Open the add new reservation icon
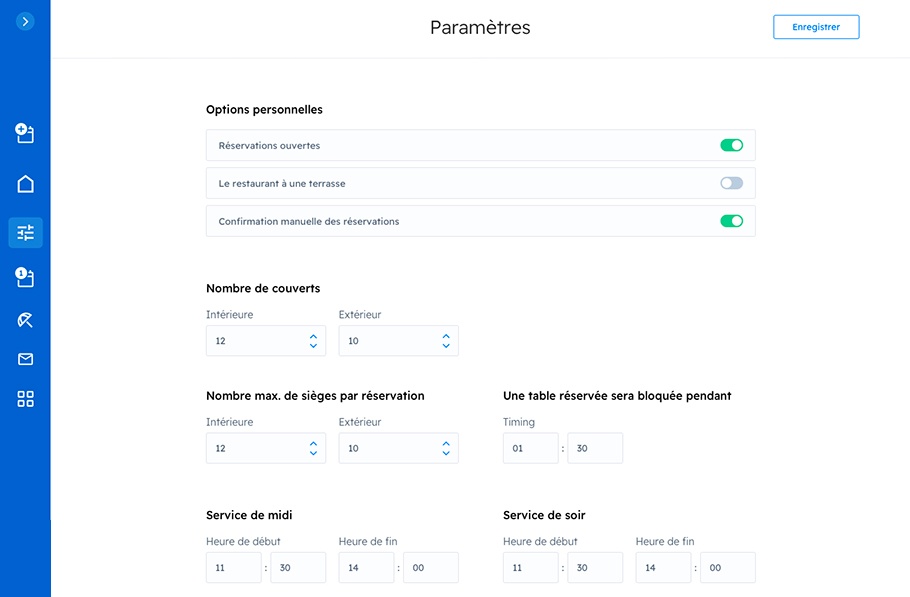This screenshot has width=910, height=597. [25, 133]
